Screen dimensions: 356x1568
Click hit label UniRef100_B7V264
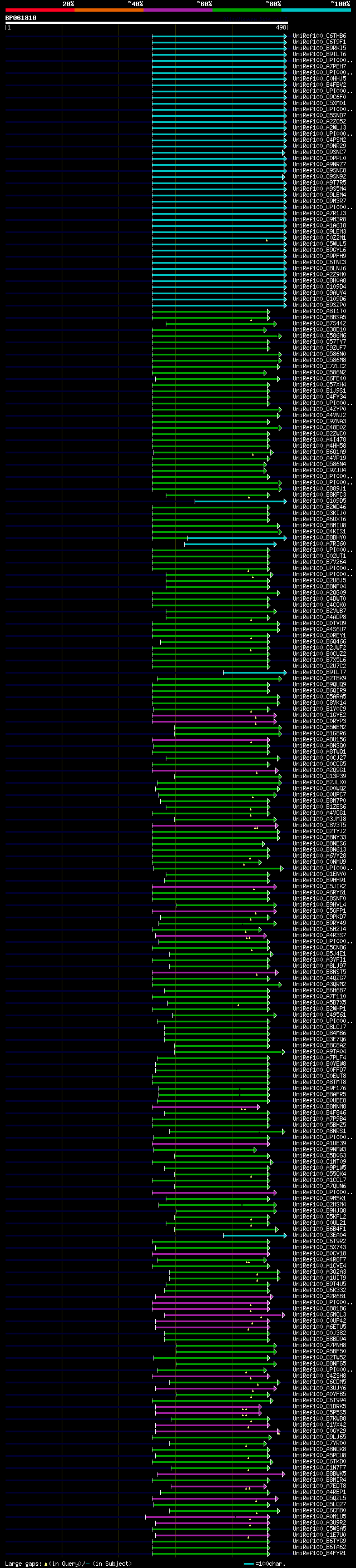point(319,562)
